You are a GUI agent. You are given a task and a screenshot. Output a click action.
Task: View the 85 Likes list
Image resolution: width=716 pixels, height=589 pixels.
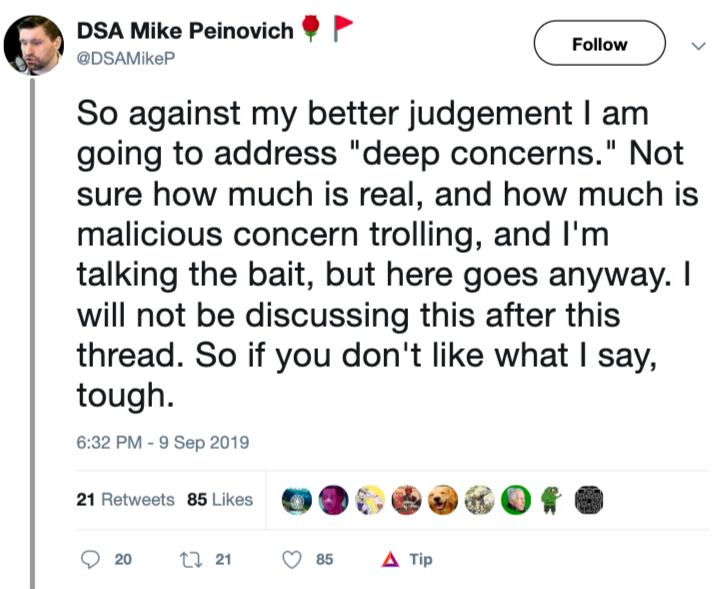point(220,499)
